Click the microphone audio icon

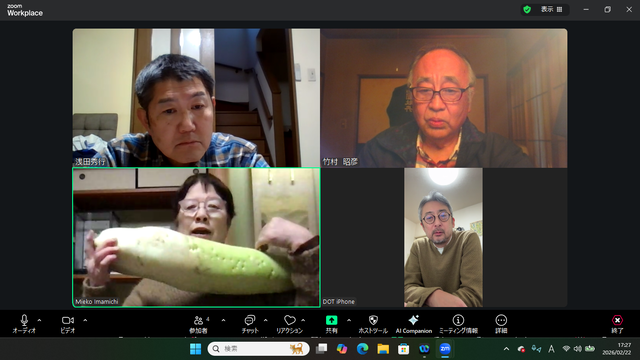pyautogui.click(x=24, y=320)
